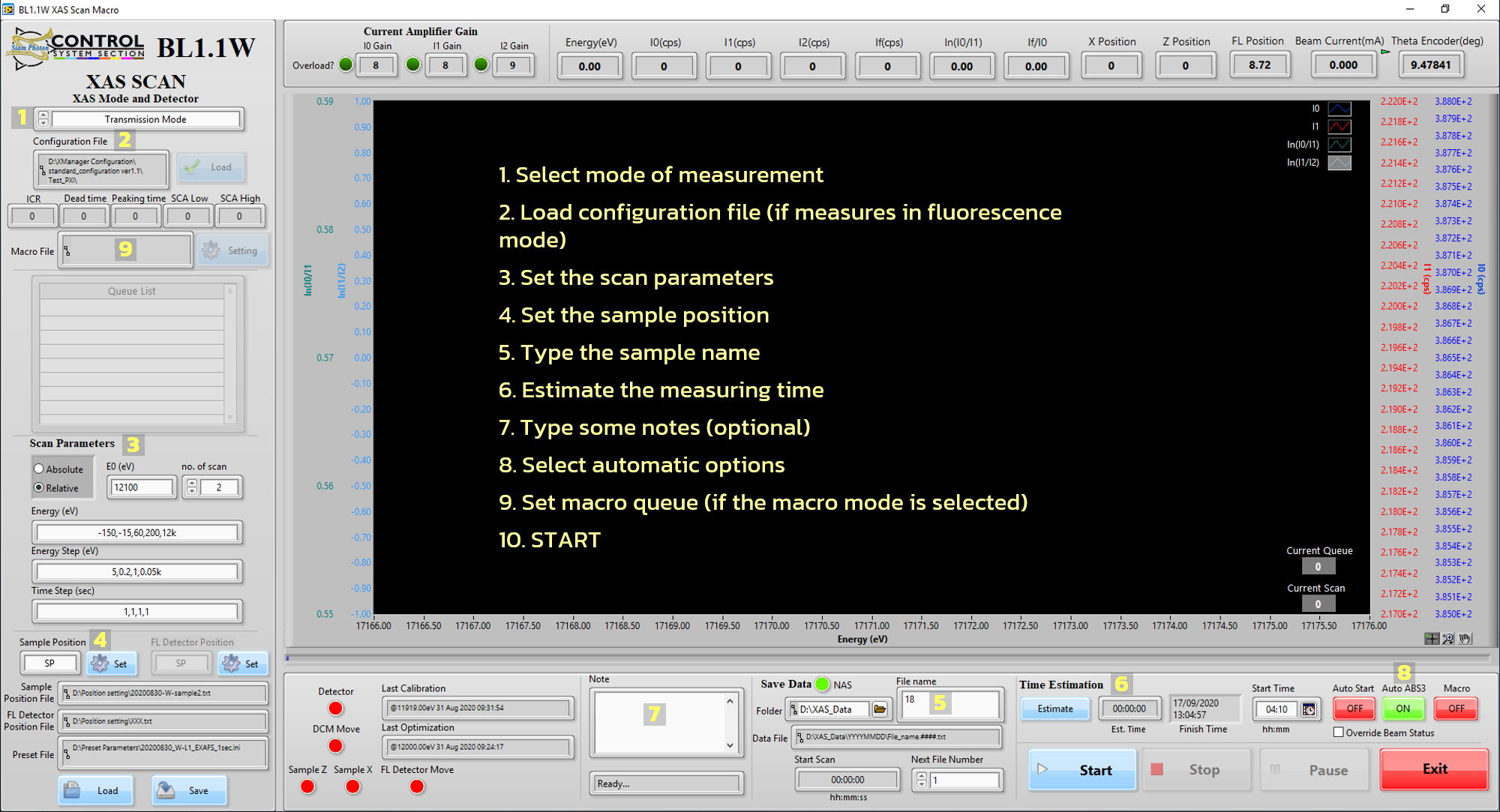Viewport: 1500px width, 812px height.
Task: Open the Macro File Setting gear button
Action: [232, 250]
